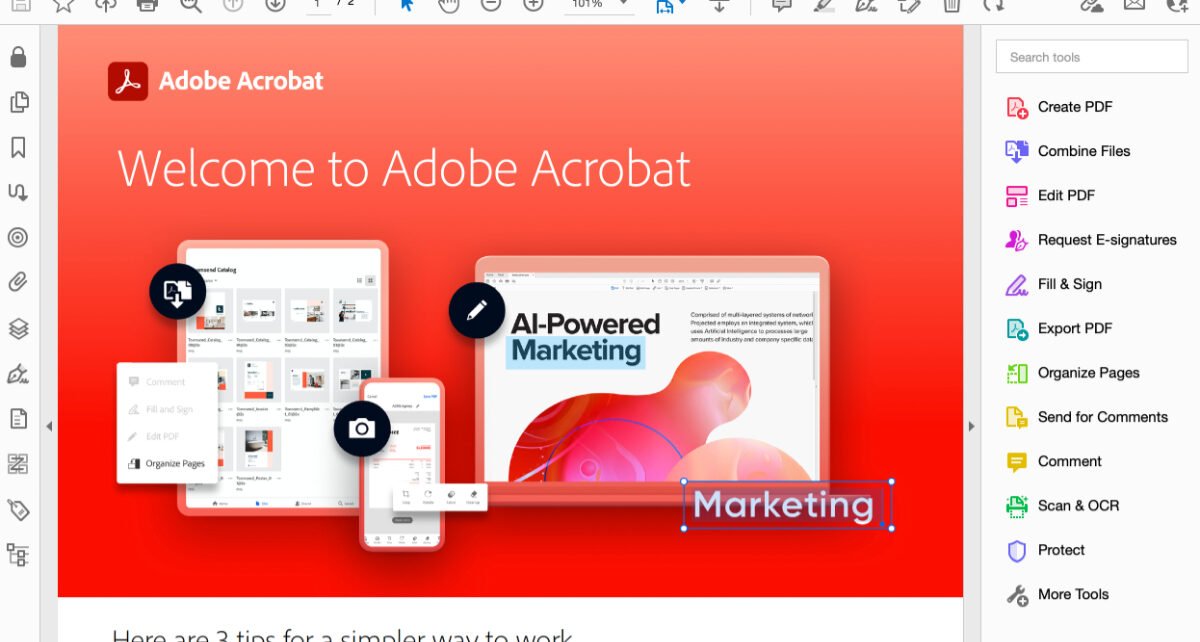Click the Search tools input field
Image resolution: width=1200 pixels, height=642 pixels.
[1092, 57]
